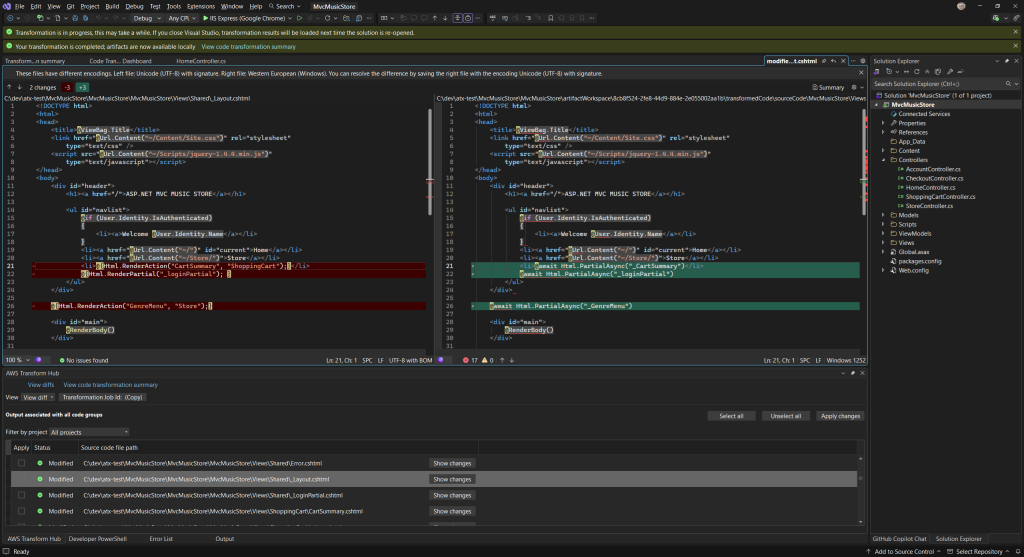Click the Search Solution Explorer input field
Image resolution: width=1024 pixels, height=557 pixels.
(937, 84)
